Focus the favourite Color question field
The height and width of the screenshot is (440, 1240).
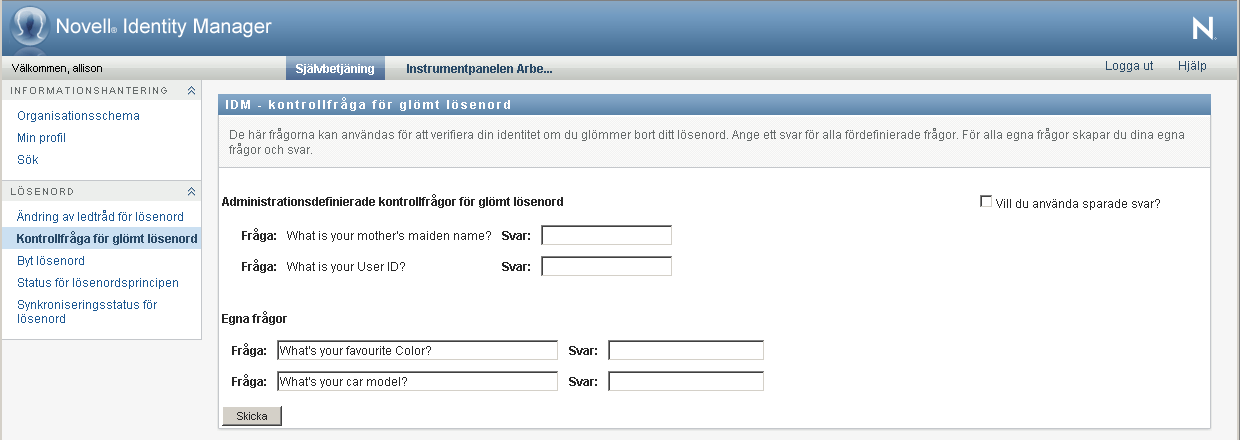[417, 351]
